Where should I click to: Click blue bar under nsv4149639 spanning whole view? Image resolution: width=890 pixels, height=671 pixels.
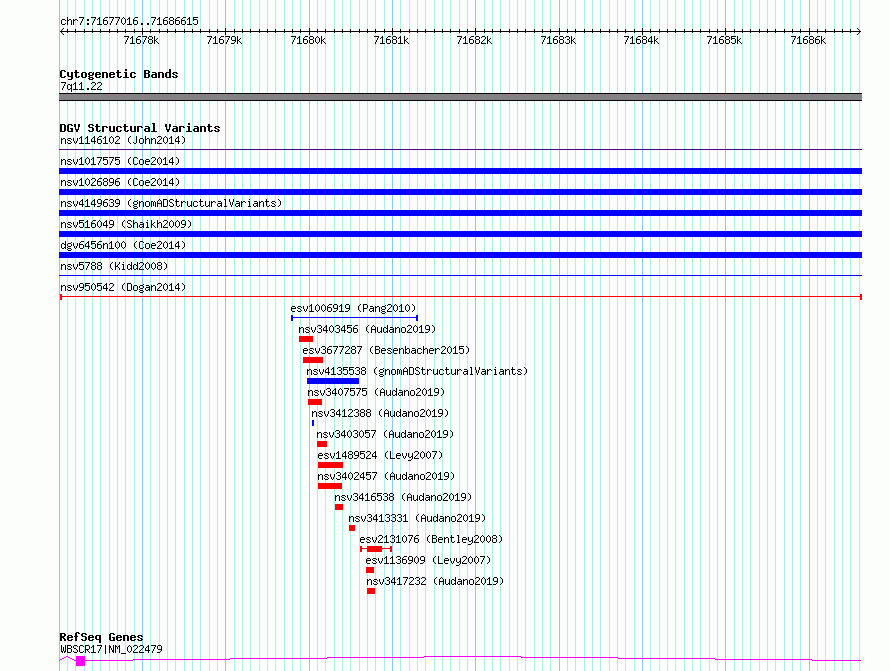pyautogui.click(x=460, y=213)
